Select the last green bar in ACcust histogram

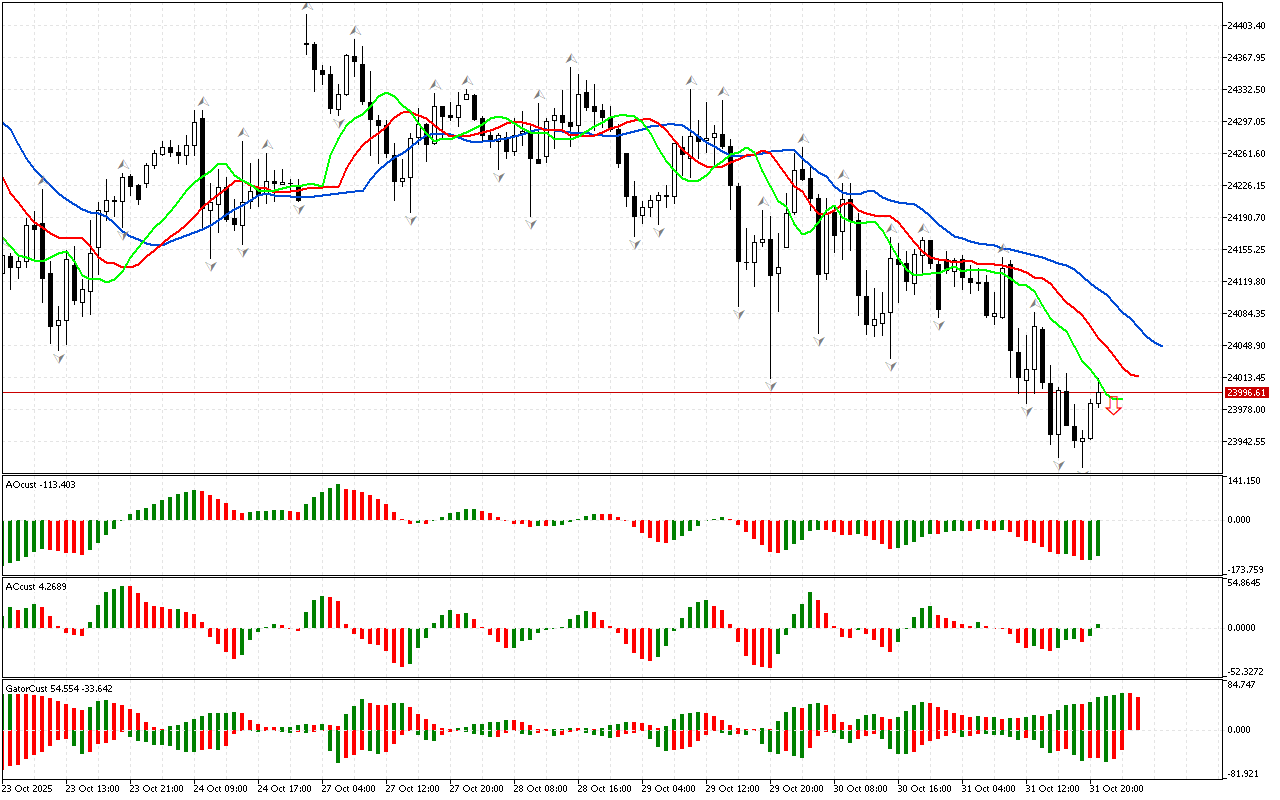(x=1098, y=625)
